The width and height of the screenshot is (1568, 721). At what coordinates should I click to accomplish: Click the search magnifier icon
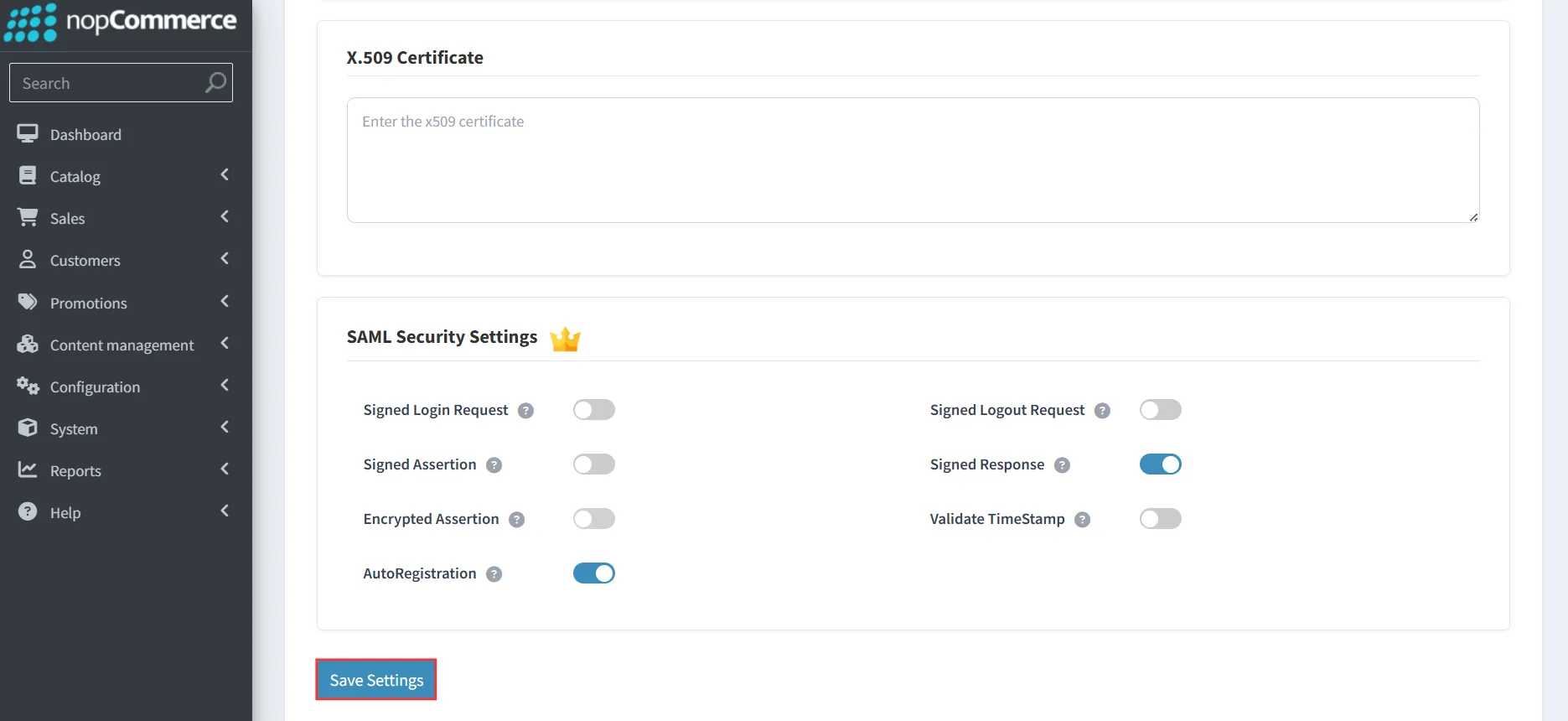point(215,82)
